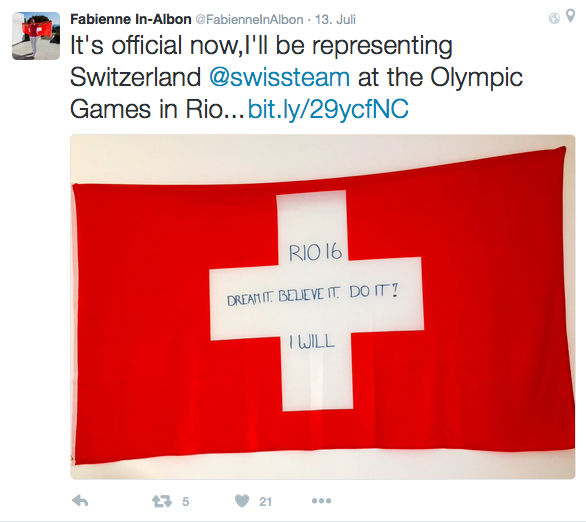The width and height of the screenshot is (586, 522).
Task: Click the RIO 16 writing on the flag
Action: pos(315,252)
